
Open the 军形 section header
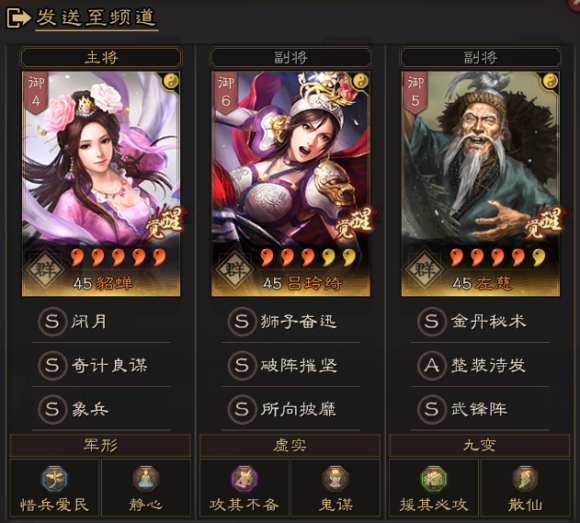[x=100, y=445]
